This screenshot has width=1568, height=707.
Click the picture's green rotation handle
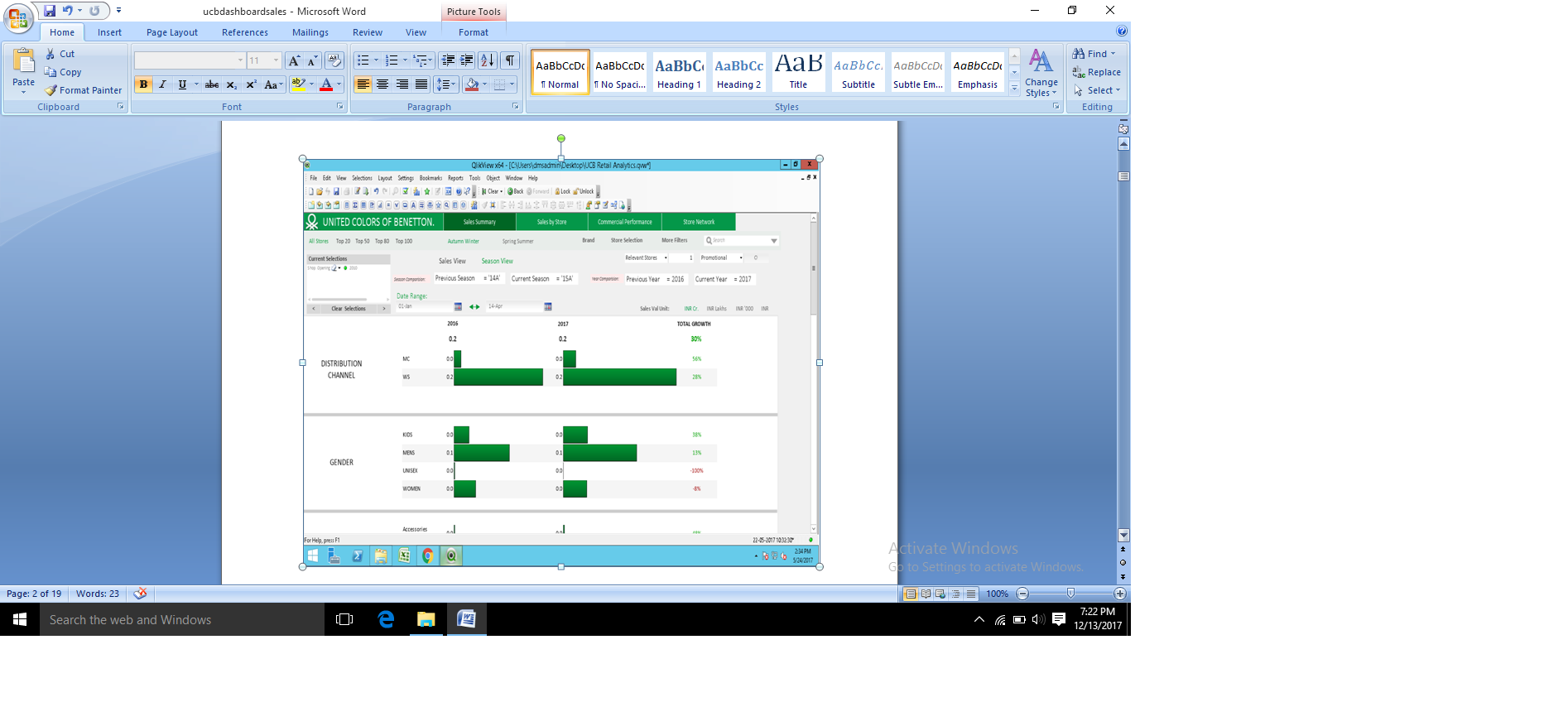[x=561, y=138]
